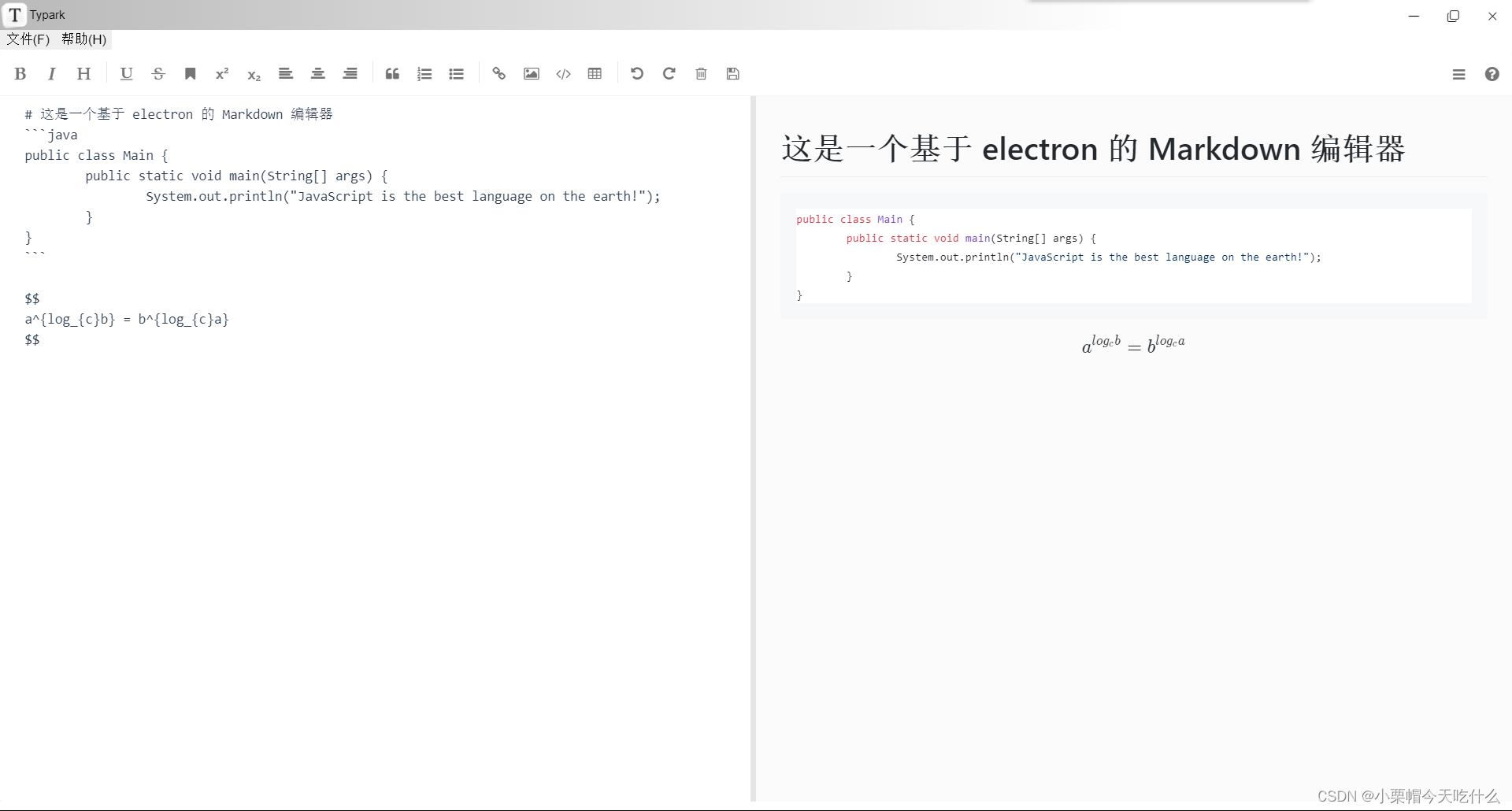Click the Typark app logo in the title bar
This screenshot has width=1512, height=811.
(x=15, y=15)
